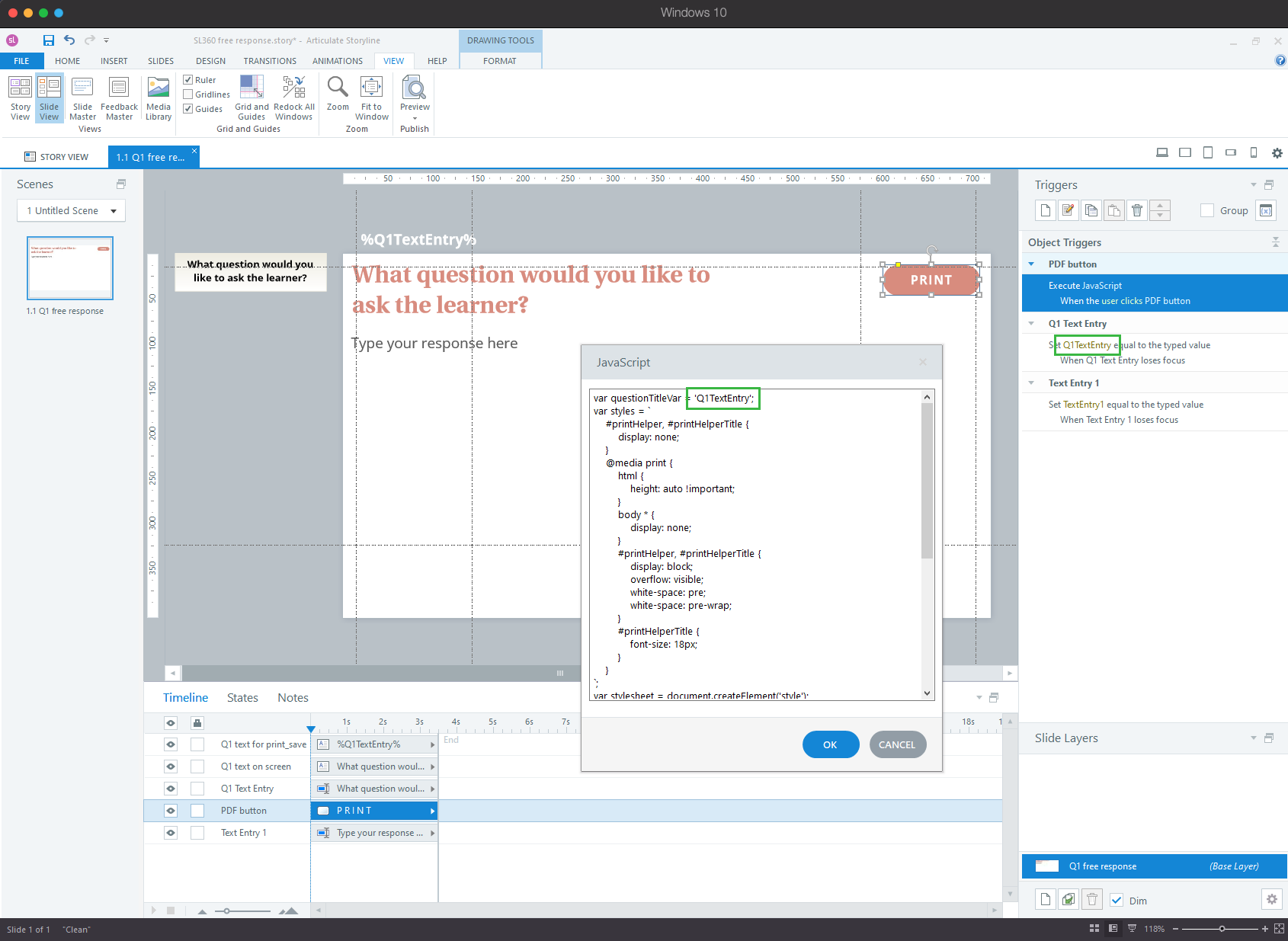Click the zoom slider in status bar
The height and width of the screenshot is (941, 1288).
[x=1222, y=929]
